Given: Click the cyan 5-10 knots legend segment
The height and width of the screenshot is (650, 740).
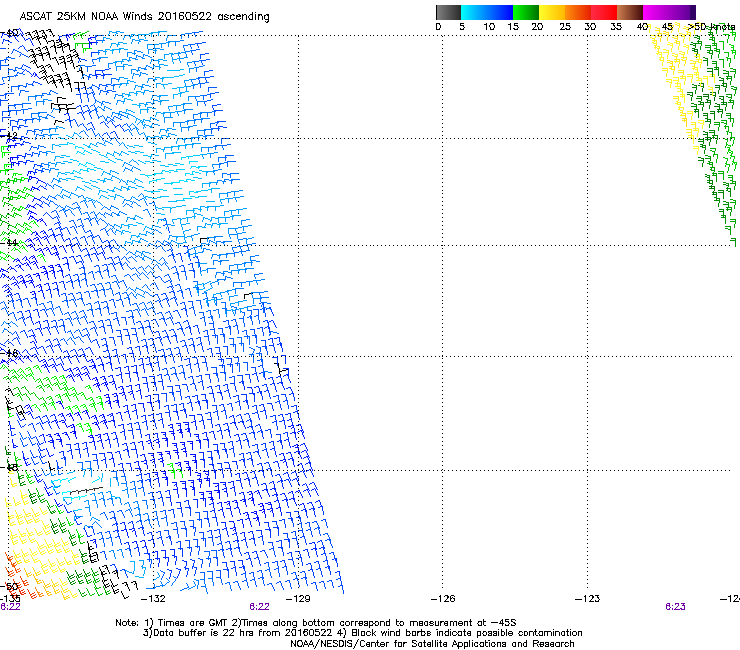Looking at the screenshot, I should pyautogui.click(x=473, y=12).
